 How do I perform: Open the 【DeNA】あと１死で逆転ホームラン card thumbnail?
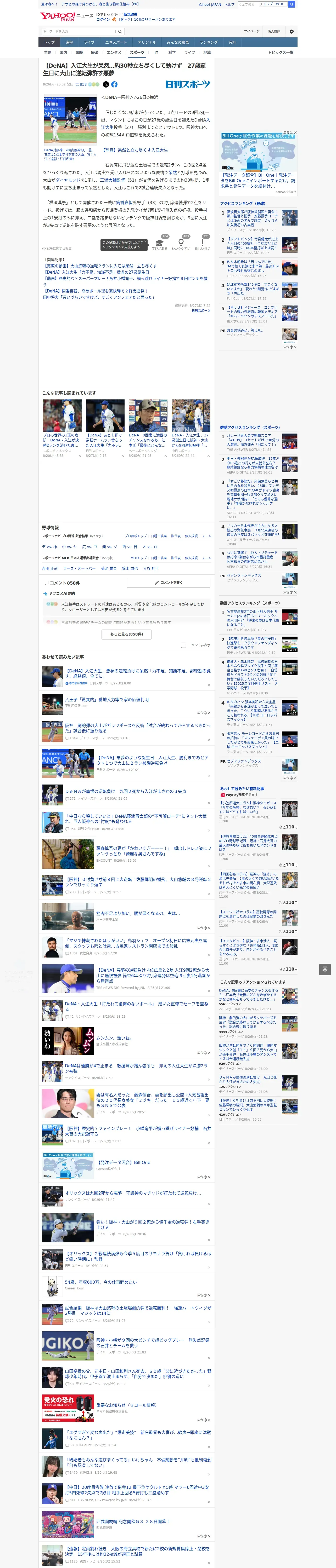pyautogui.click(x=105, y=416)
